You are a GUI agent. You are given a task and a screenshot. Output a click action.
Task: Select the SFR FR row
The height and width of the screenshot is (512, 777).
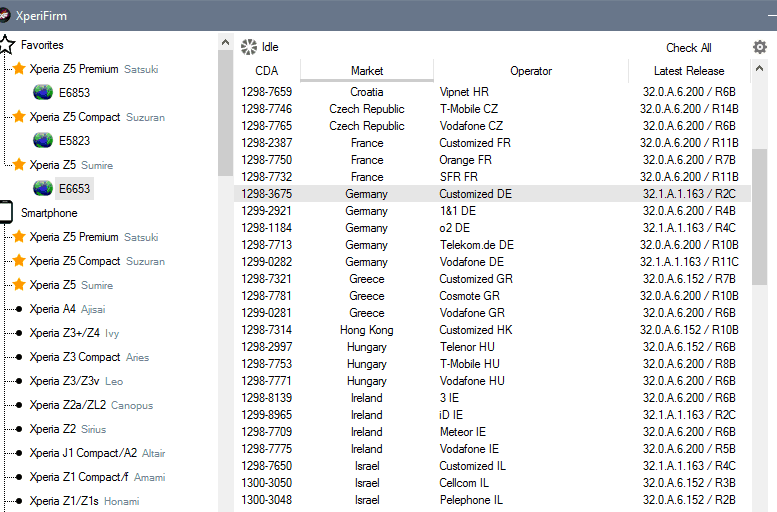(x=492, y=176)
